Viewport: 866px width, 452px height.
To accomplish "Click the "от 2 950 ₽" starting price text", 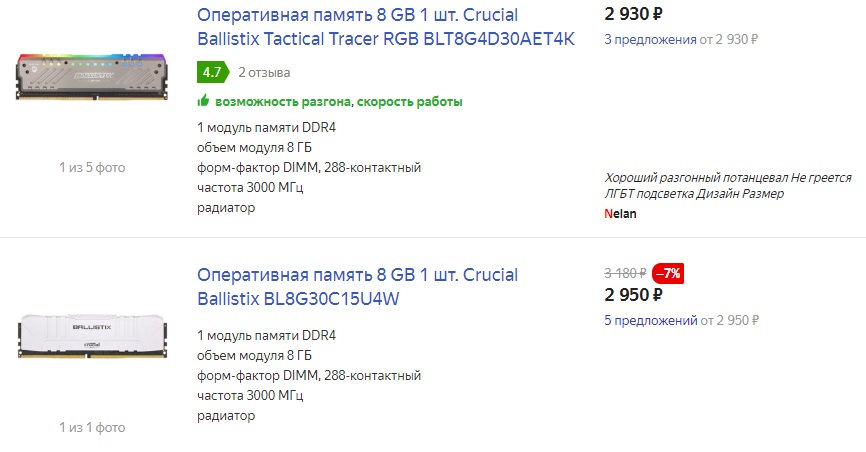I will 730,321.
